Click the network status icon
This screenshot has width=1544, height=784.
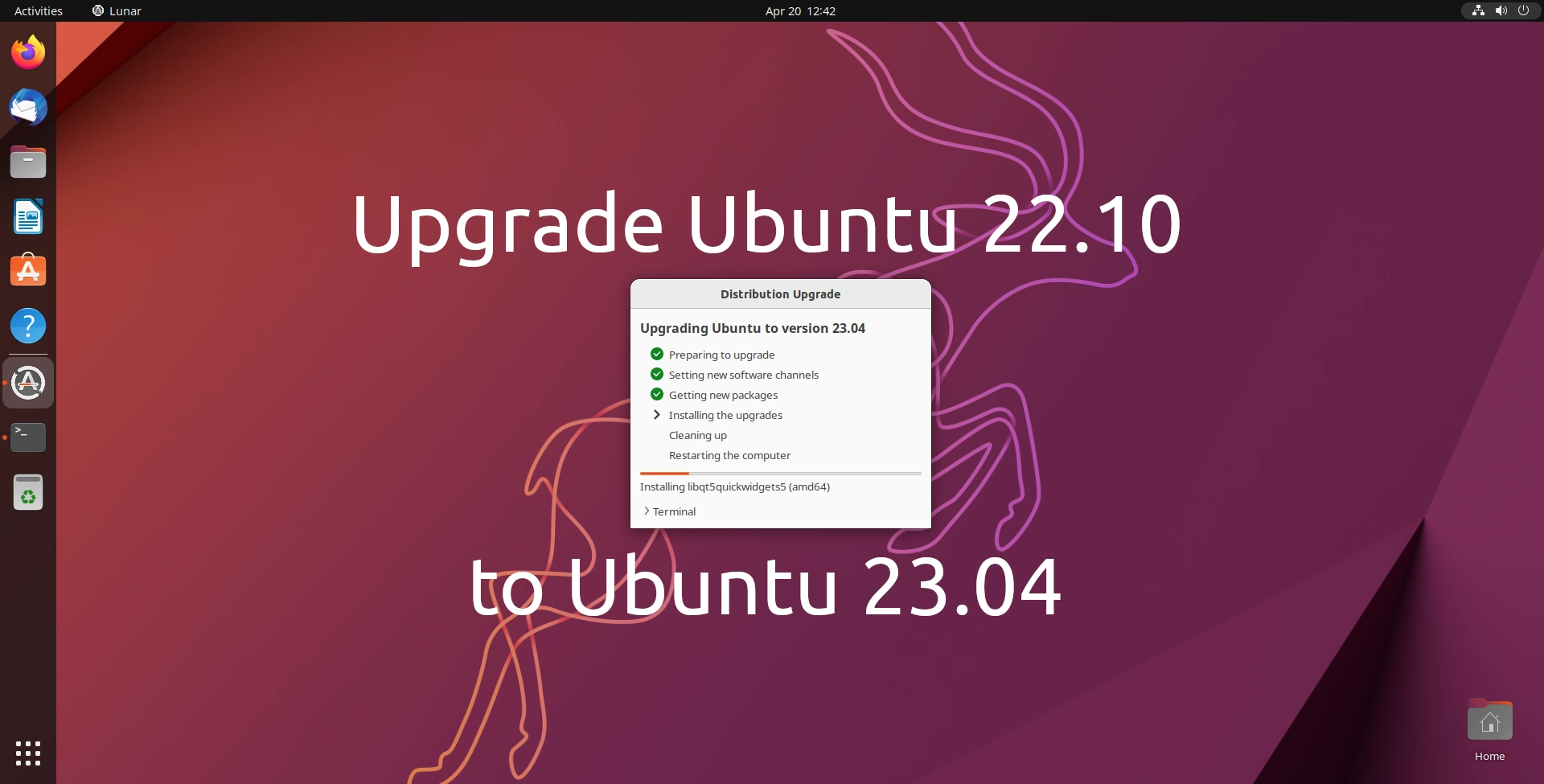[x=1478, y=10]
